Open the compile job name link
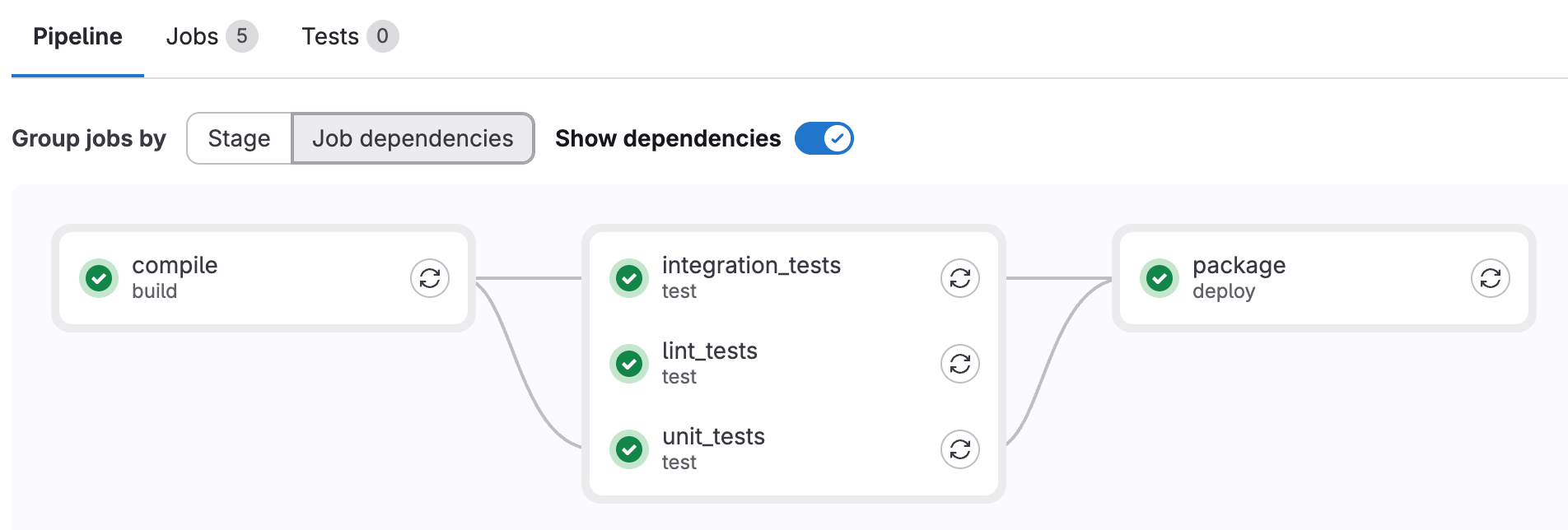 tap(175, 266)
